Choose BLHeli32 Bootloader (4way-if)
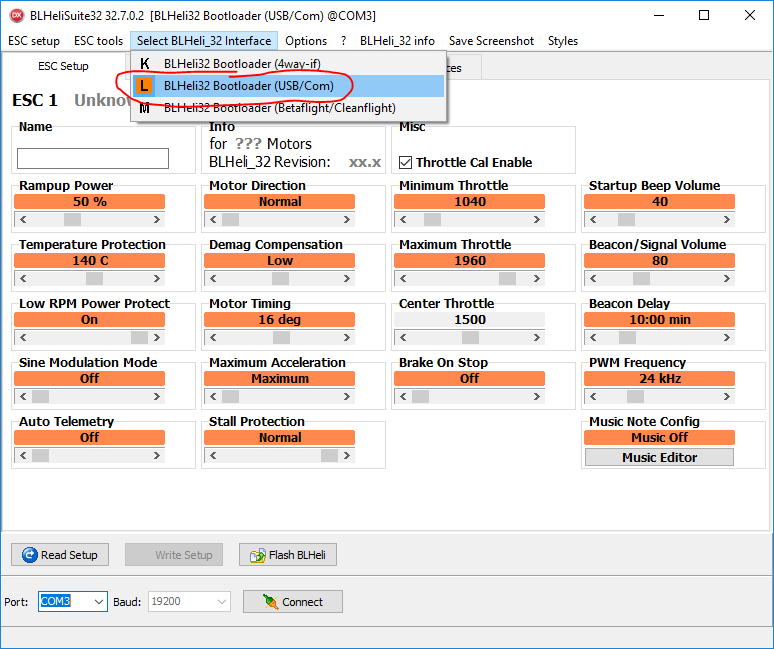The image size is (774, 649). click(x=288, y=64)
